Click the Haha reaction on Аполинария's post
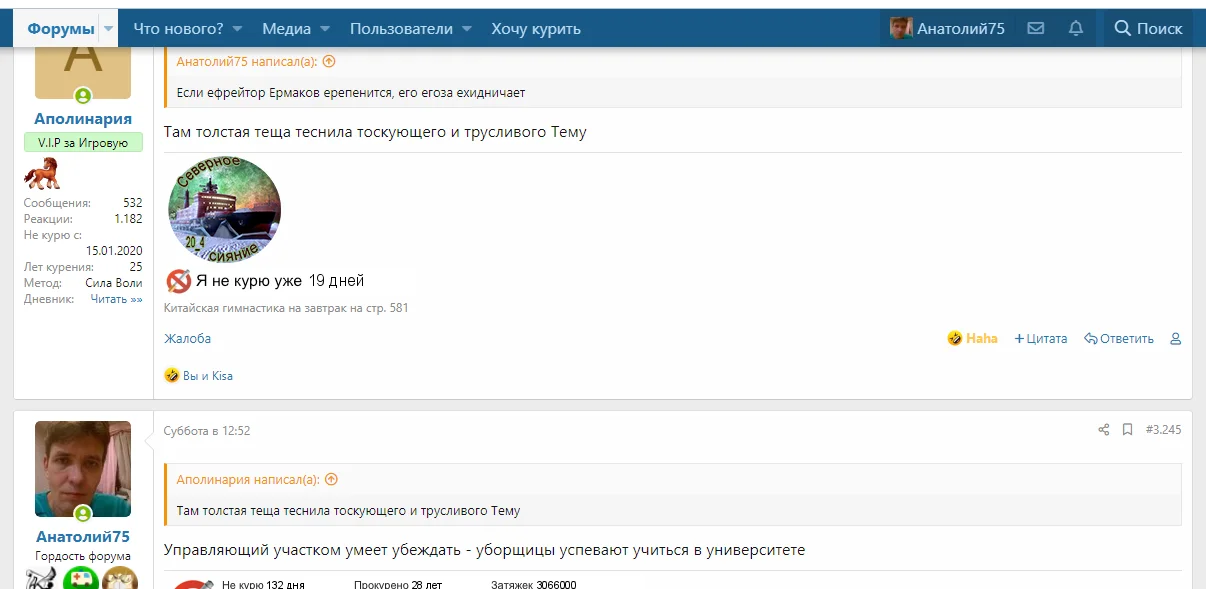The width and height of the screenshot is (1206, 589). (971, 338)
